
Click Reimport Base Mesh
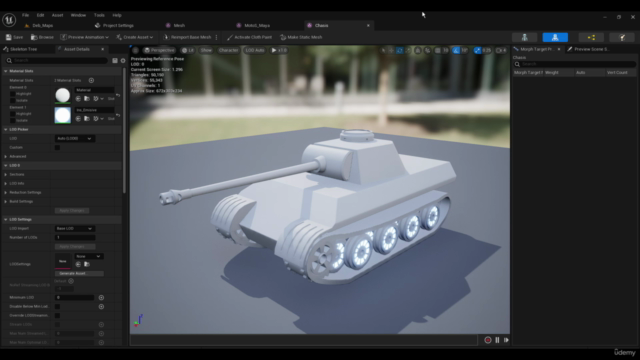pyautogui.click(x=187, y=37)
